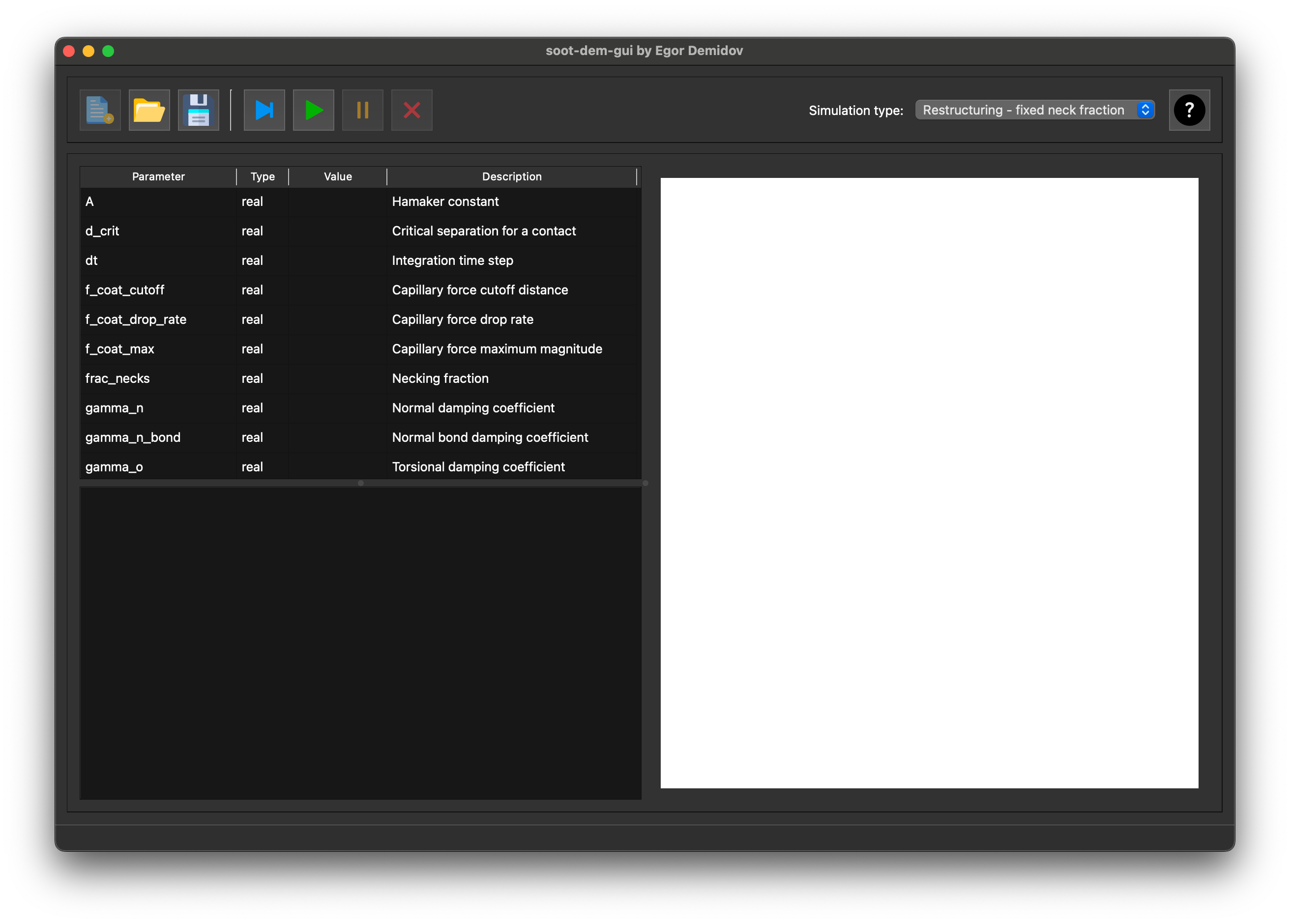Select the d_crit parameter cell
Screen dimensions: 1290x924
click(158, 231)
